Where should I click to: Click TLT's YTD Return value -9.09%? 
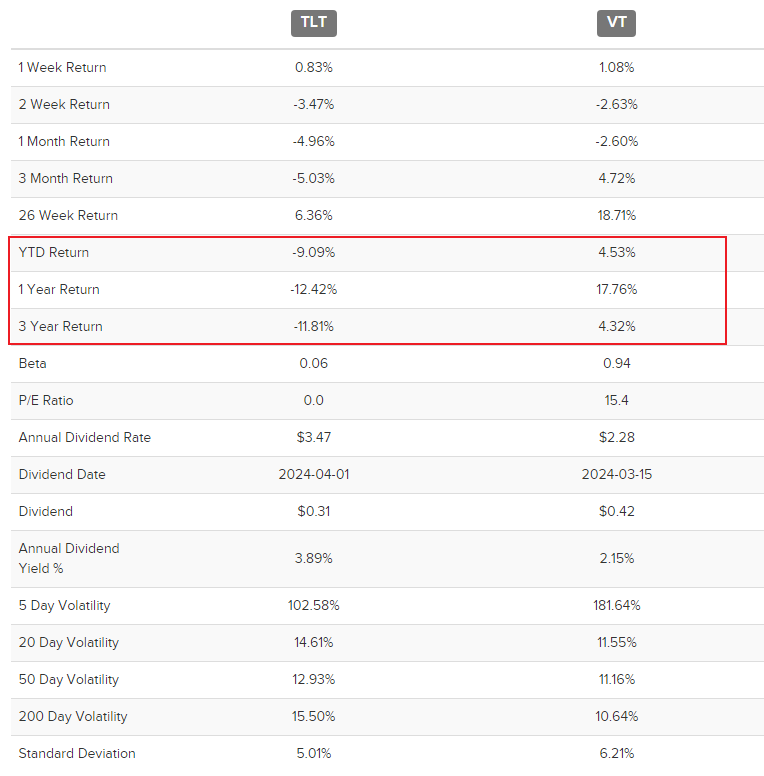tap(314, 252)
